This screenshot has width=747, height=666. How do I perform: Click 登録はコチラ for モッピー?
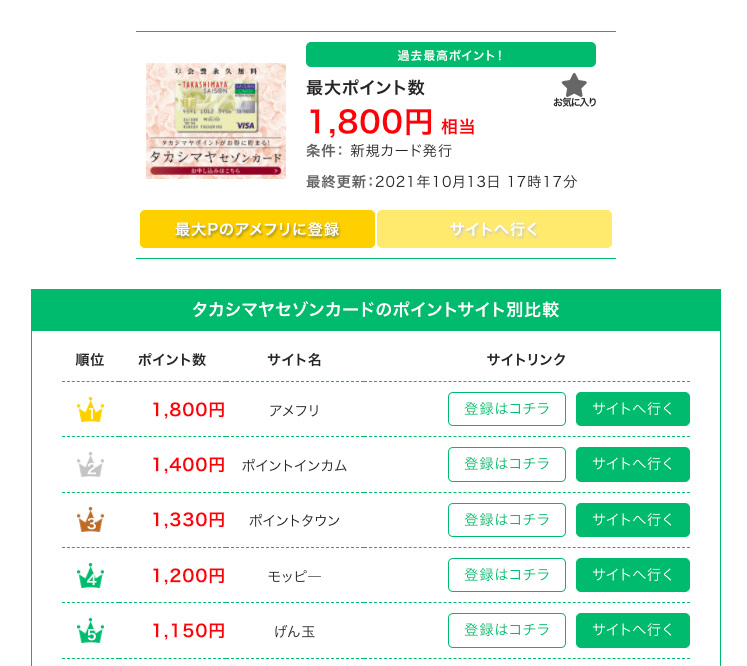507,575
